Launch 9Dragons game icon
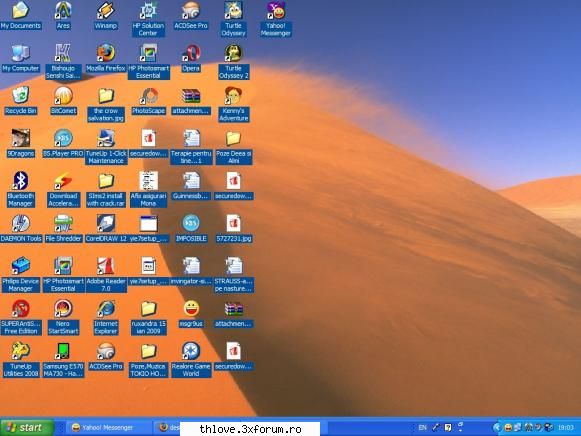581x436 pixels. (x=20, y=143)
